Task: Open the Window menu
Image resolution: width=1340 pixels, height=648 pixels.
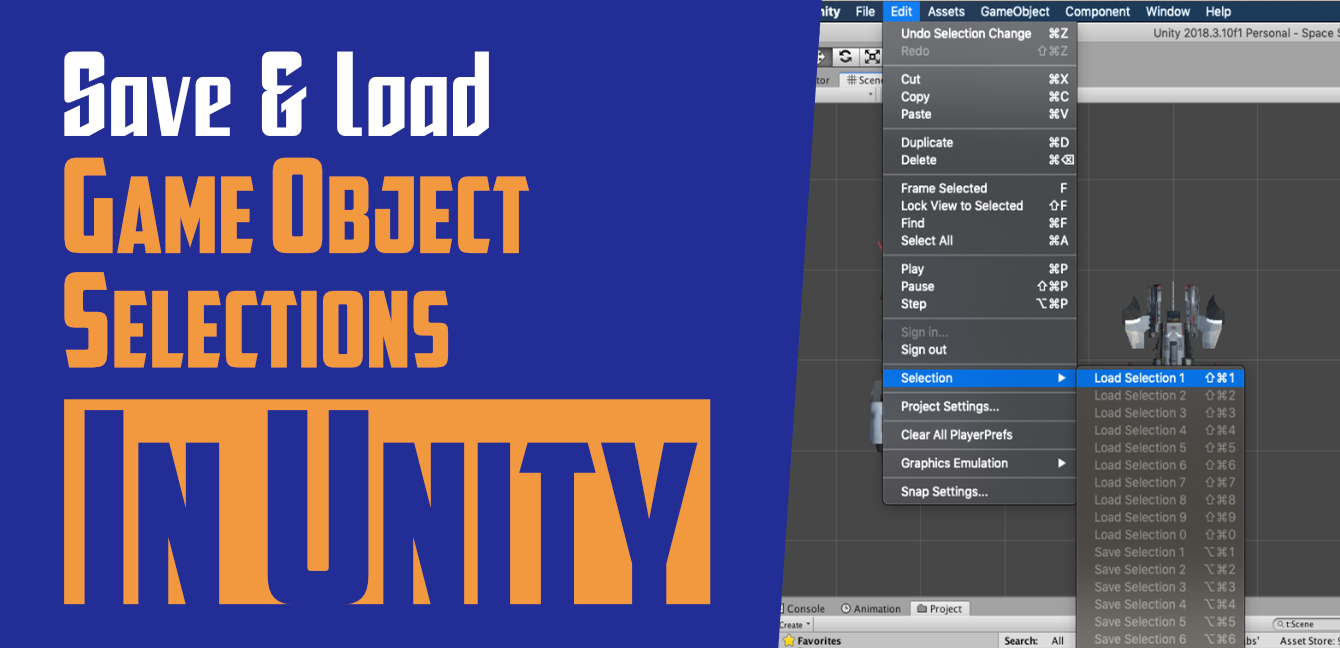Action: (1168, 12)
